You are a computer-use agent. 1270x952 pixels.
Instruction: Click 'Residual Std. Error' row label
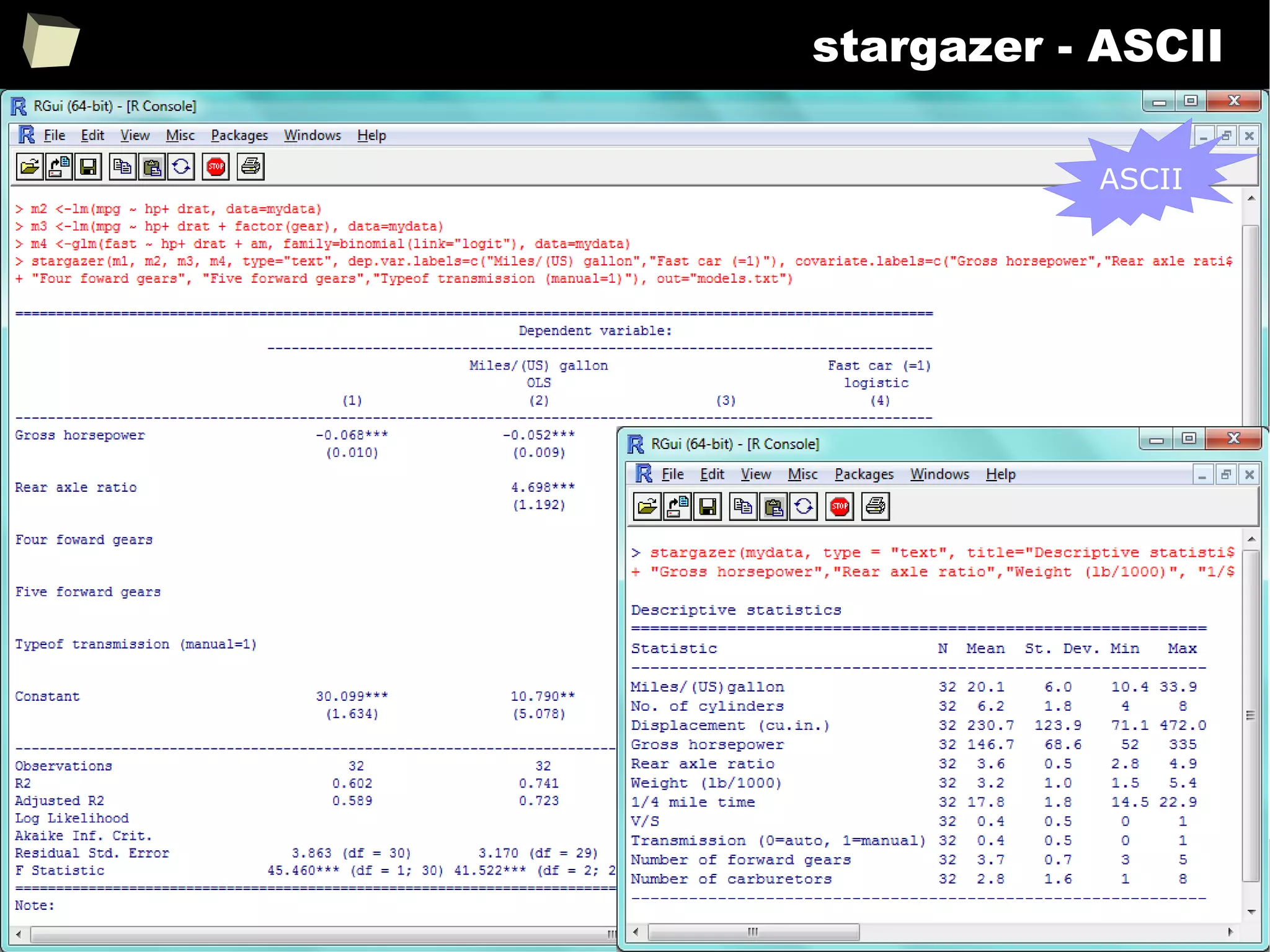point(92,853)
